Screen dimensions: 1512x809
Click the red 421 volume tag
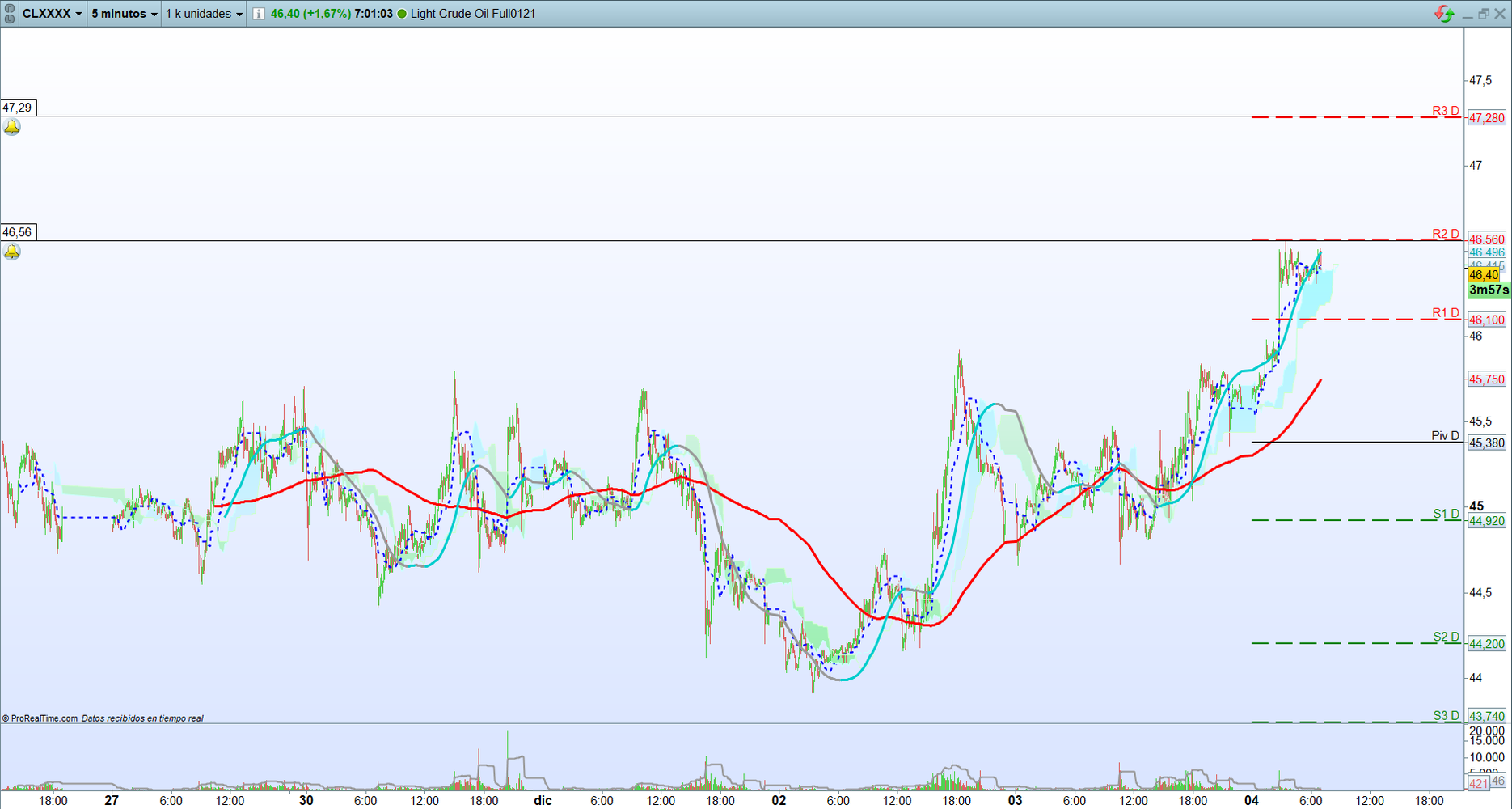1478,783
